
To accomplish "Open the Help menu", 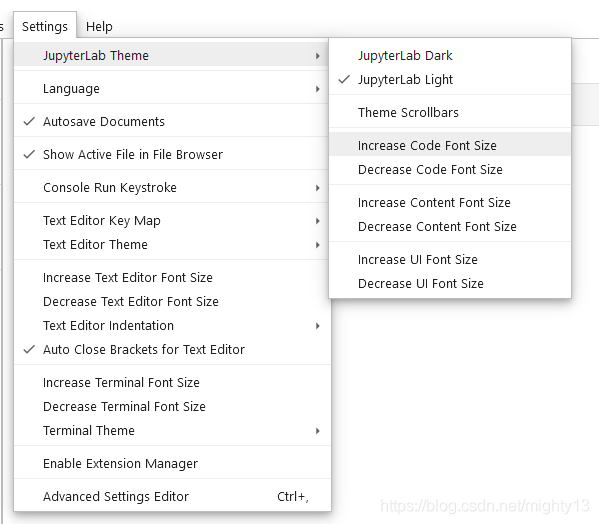I will 99,26.
